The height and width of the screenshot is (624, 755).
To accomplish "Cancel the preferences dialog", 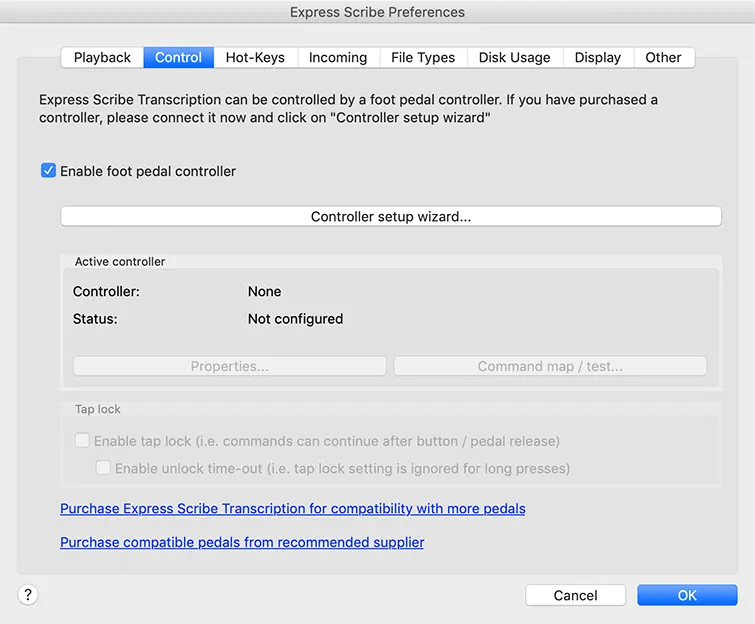I will click(x=575, y=595).
